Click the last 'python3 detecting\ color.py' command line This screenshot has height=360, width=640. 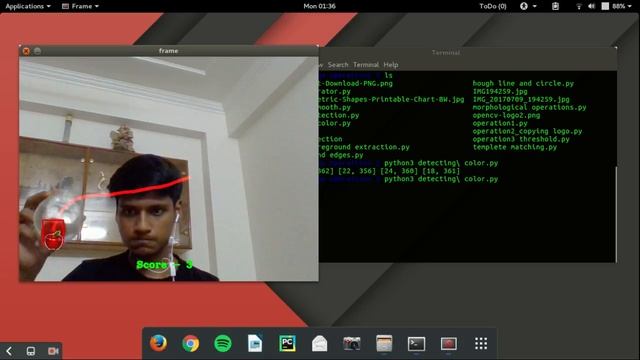tap(441, 179)
